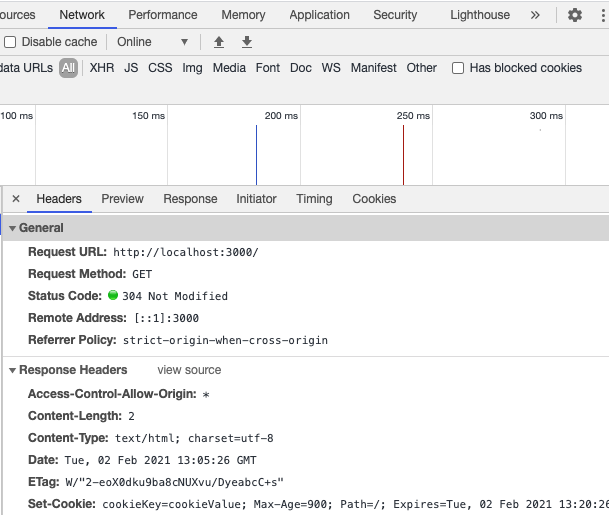This screenshot has width=609, height=515.
Task: Select the Preview detail tab
Action: [x=122, y=199]
